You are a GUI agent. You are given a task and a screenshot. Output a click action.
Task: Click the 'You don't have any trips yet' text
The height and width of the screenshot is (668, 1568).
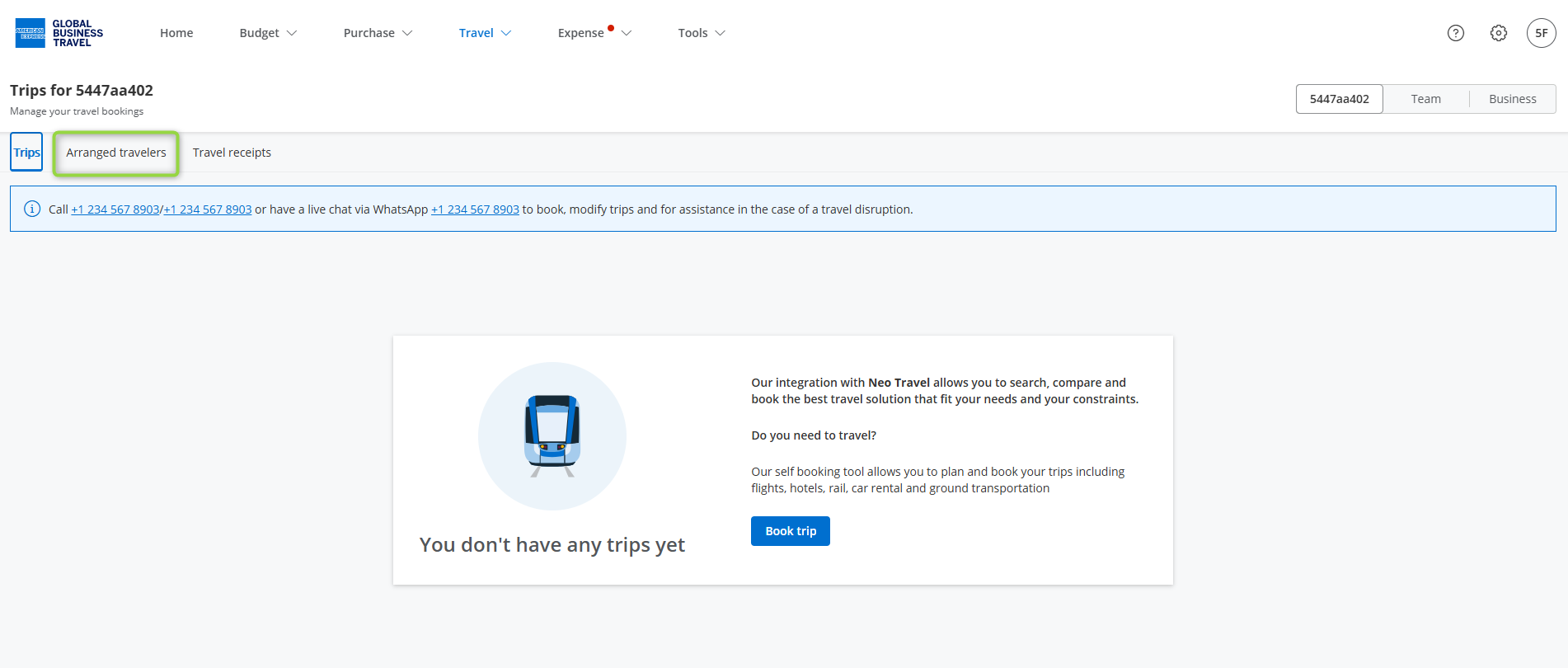coord(552,544)
